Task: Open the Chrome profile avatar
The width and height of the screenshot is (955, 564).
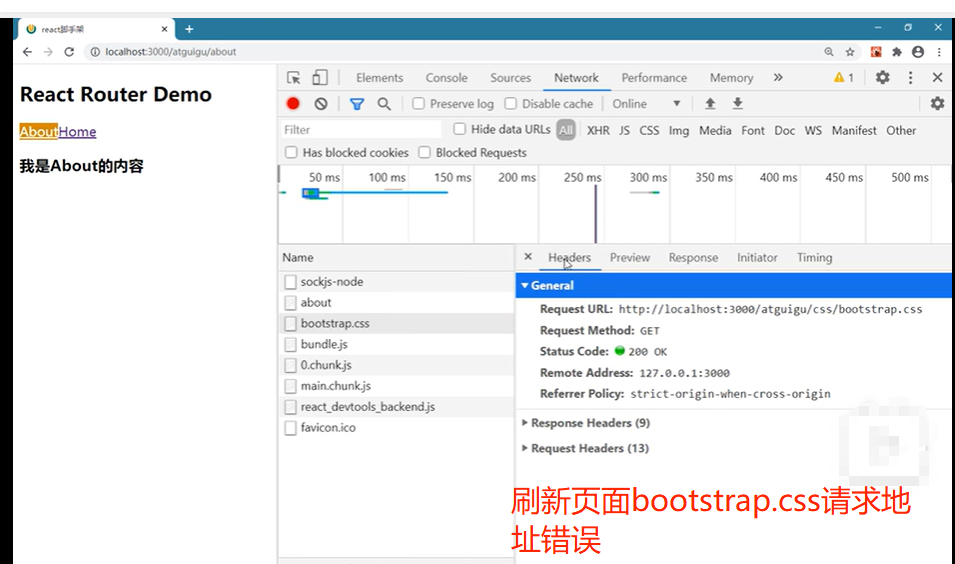Action: point(918,52)
